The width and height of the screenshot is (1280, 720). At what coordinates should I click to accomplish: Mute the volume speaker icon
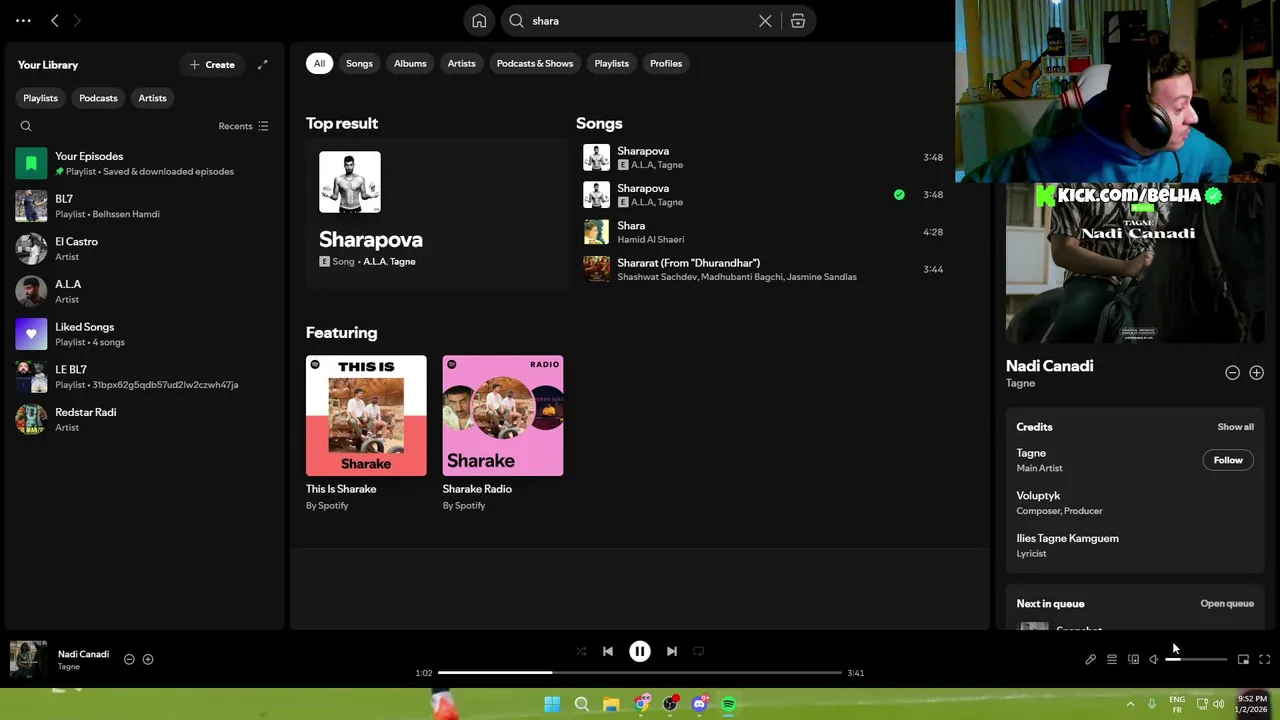[x=1154, y=660]
